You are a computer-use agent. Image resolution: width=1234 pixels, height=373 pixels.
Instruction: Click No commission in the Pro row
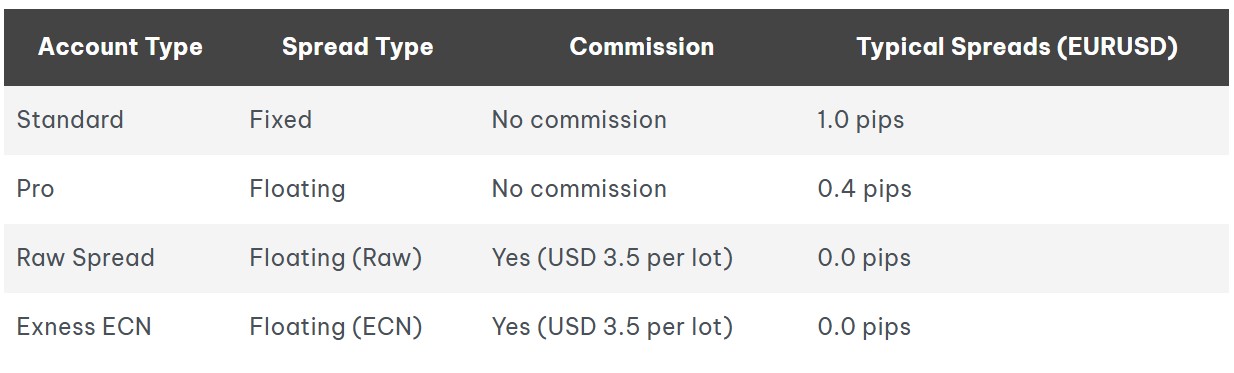[579, 189]
